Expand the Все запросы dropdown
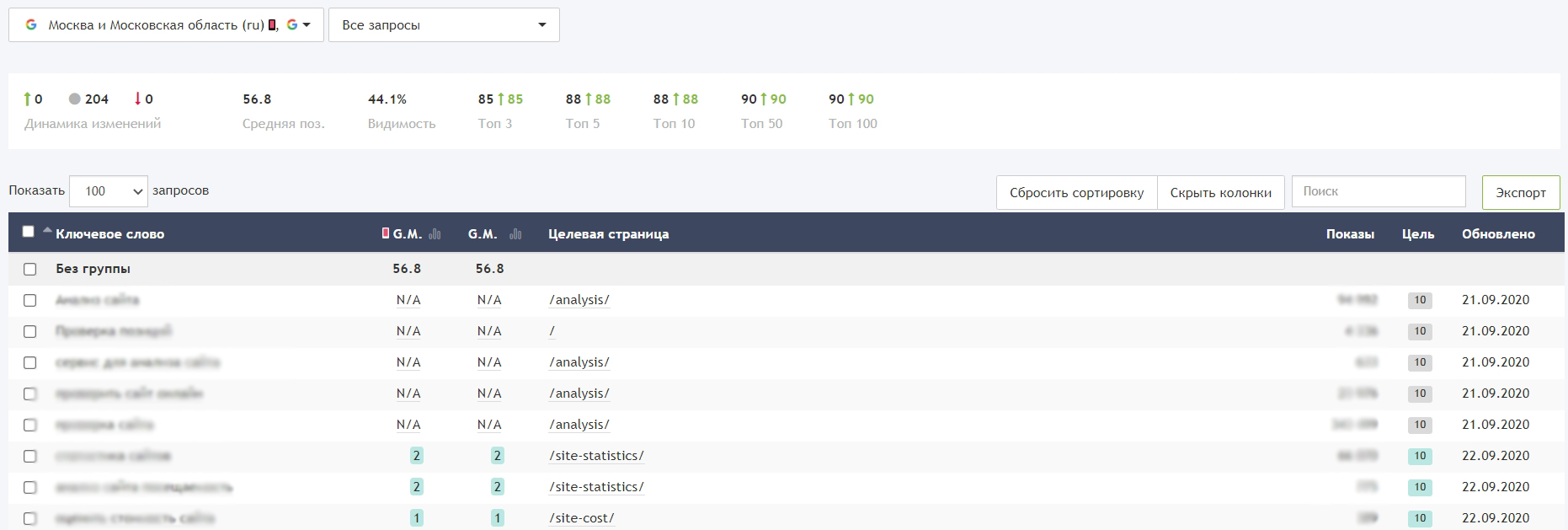This screenshot has height=530, width=1568. click(444, 25)
